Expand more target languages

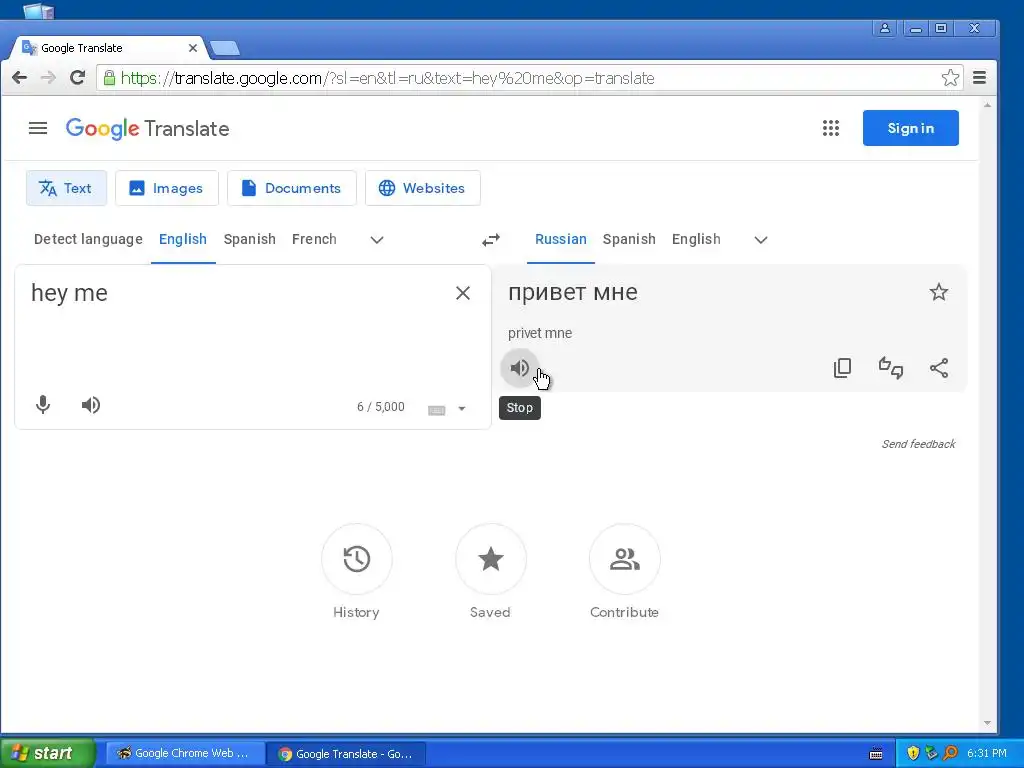[761, 240]
